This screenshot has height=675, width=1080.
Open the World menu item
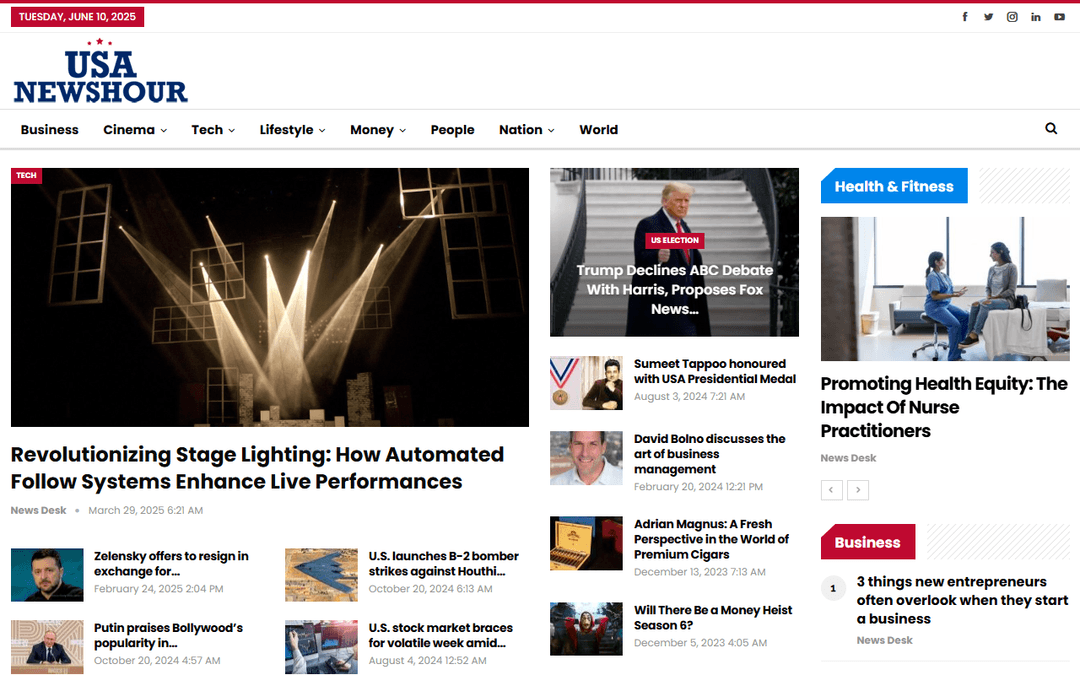[599, 129]
